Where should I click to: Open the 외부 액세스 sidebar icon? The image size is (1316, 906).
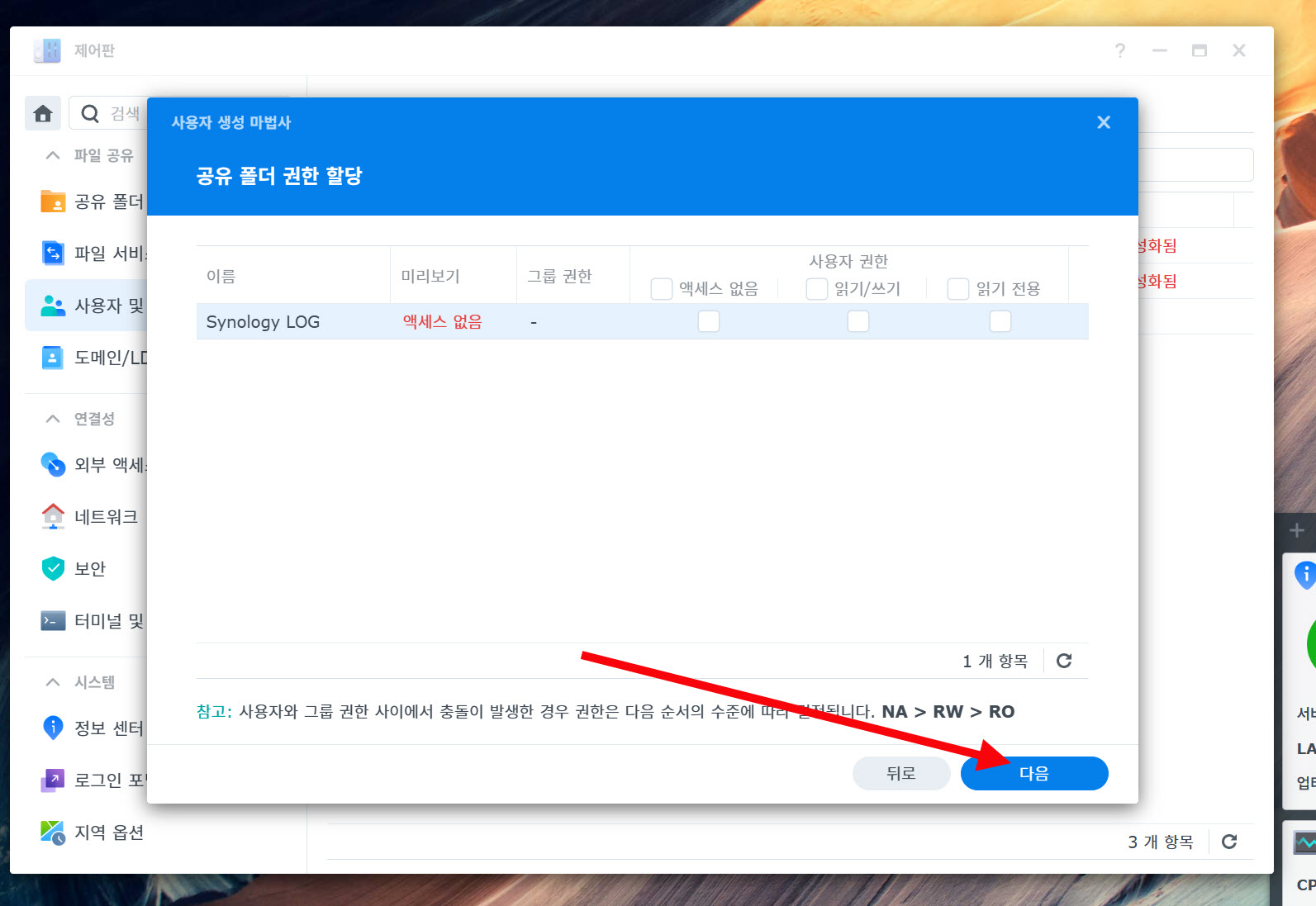click(x=53, y=464)
